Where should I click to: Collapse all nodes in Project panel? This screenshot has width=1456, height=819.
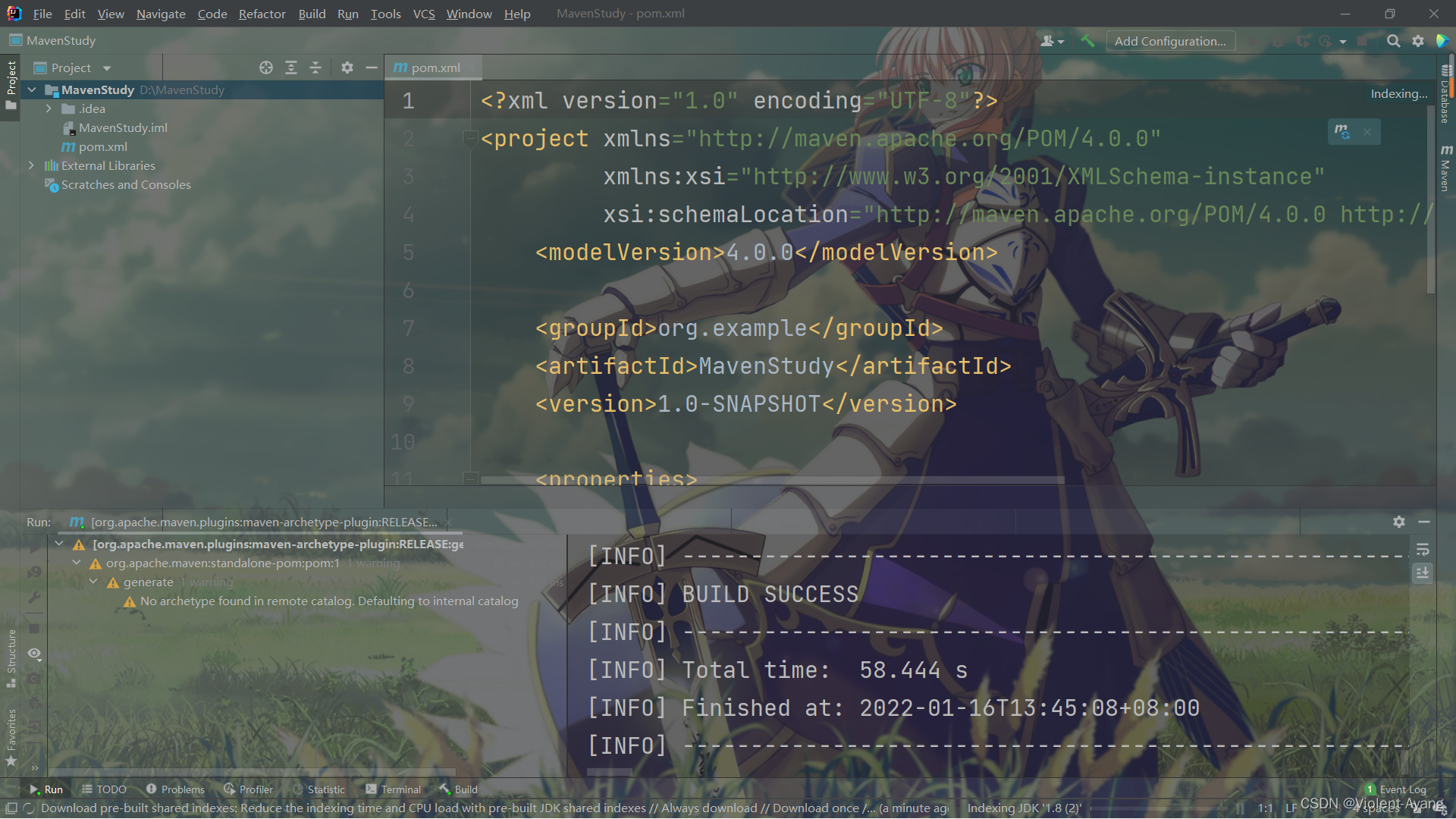(x=315, y=67)
